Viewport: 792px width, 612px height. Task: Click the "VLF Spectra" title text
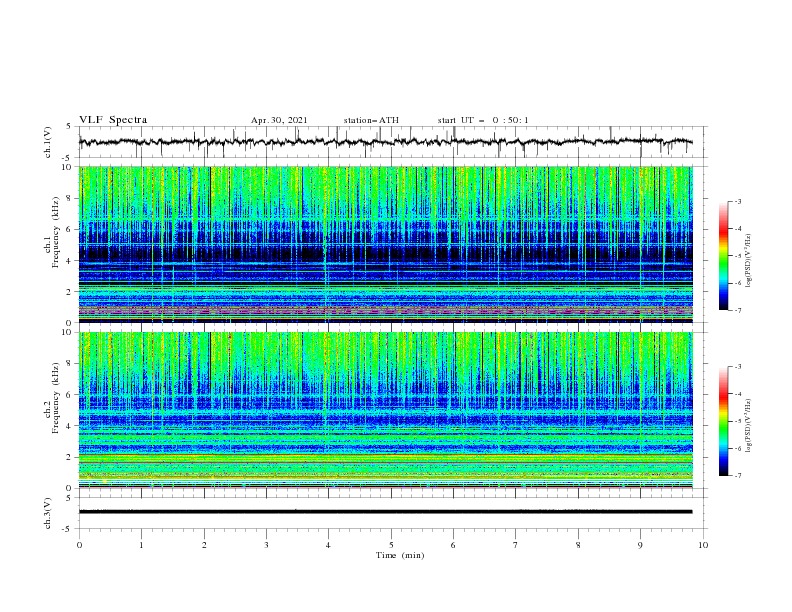pyautogui.click(x=113, y=120)
